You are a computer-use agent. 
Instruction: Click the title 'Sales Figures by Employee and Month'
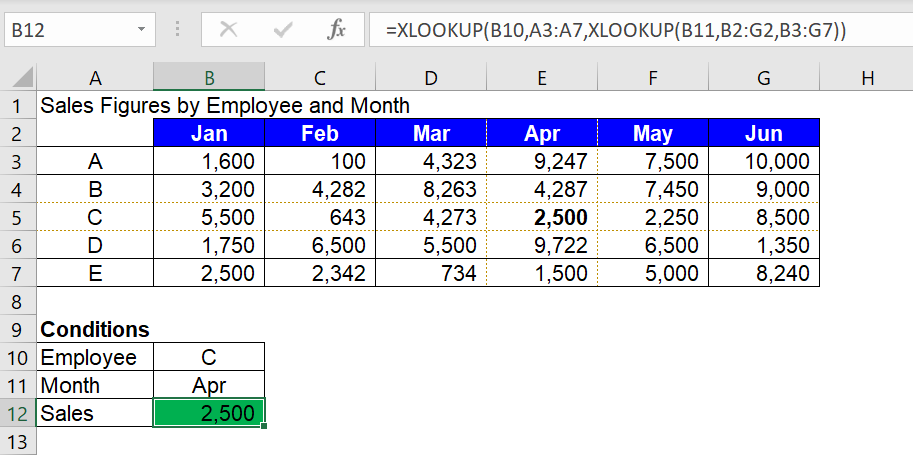pyautogui.click(x=225, y=105)
